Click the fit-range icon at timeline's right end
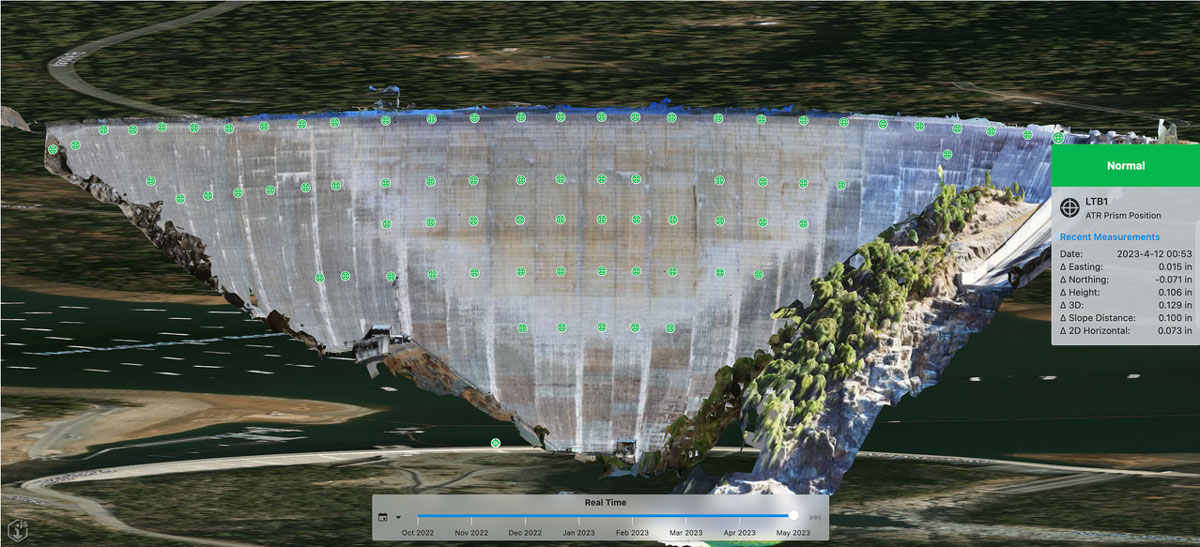 815,517
